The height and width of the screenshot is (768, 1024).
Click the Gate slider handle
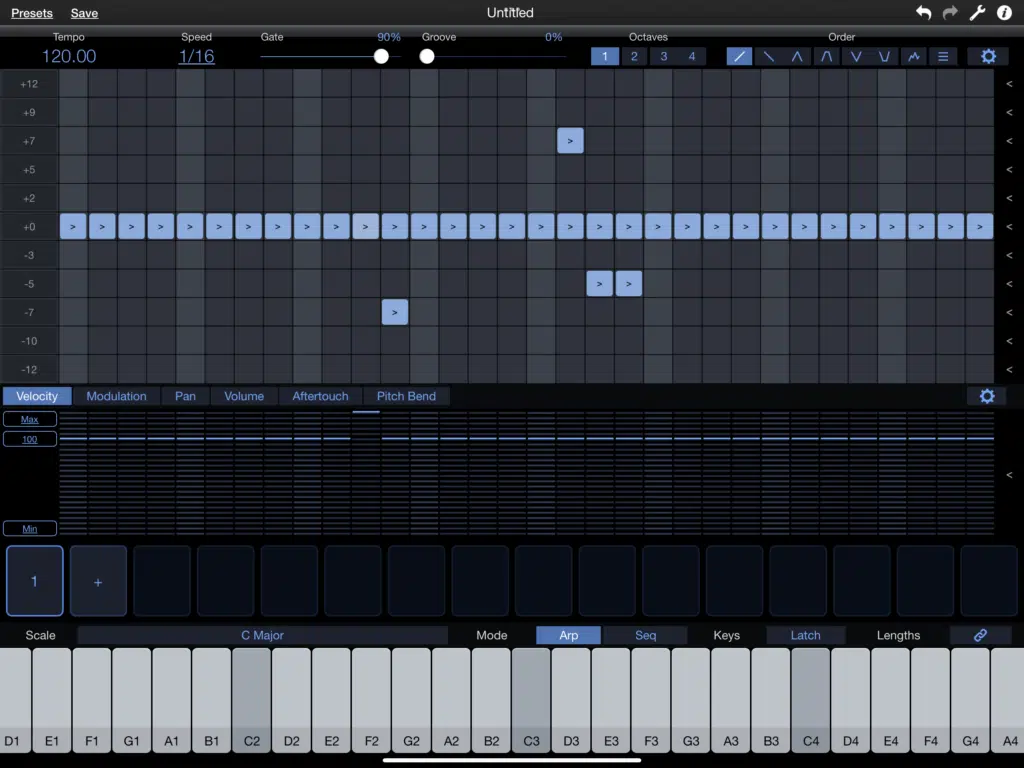click(x=381, y=57)
